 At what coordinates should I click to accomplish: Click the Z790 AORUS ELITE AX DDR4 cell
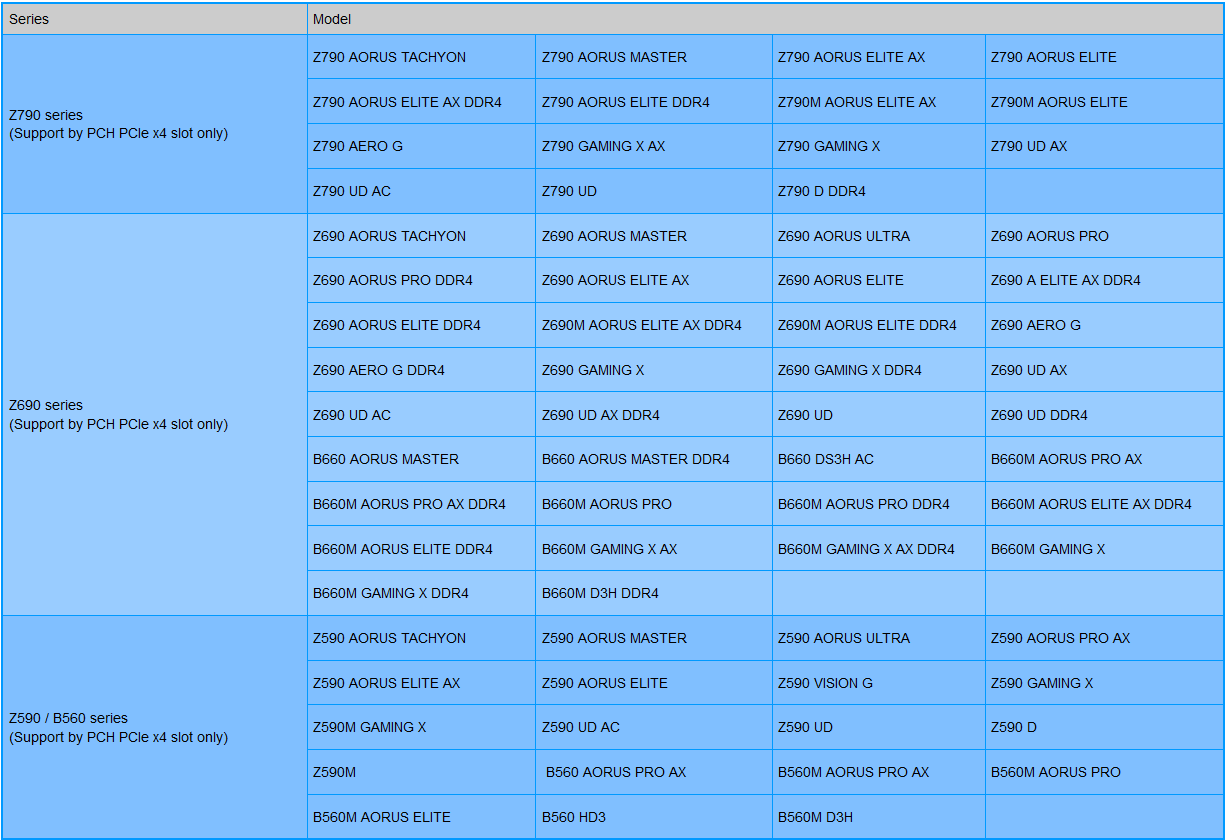[421, 102]
